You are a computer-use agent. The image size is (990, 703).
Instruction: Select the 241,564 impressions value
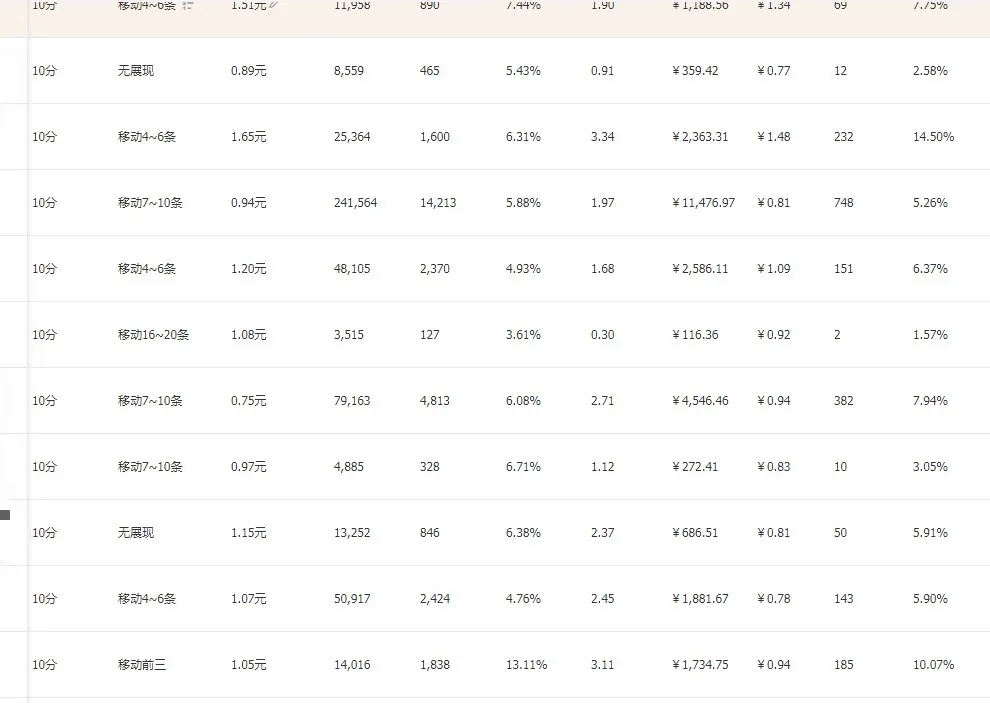coord(355,203)
